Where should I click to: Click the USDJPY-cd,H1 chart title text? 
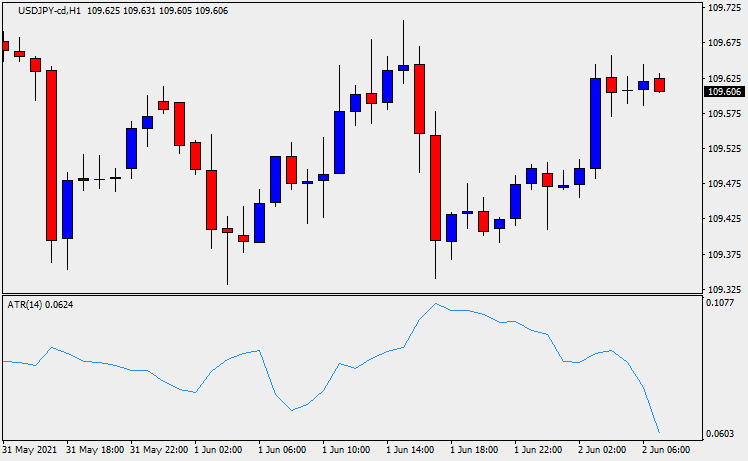[43, 10]
